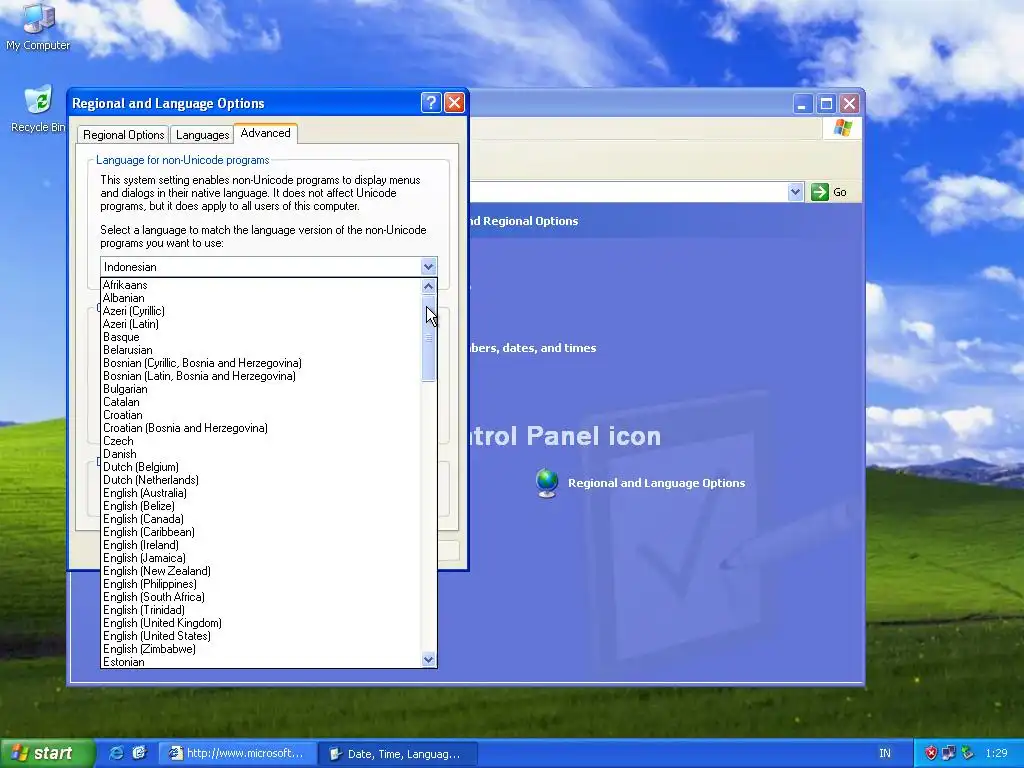Click the IN language bar indicator

pos(885,753)
